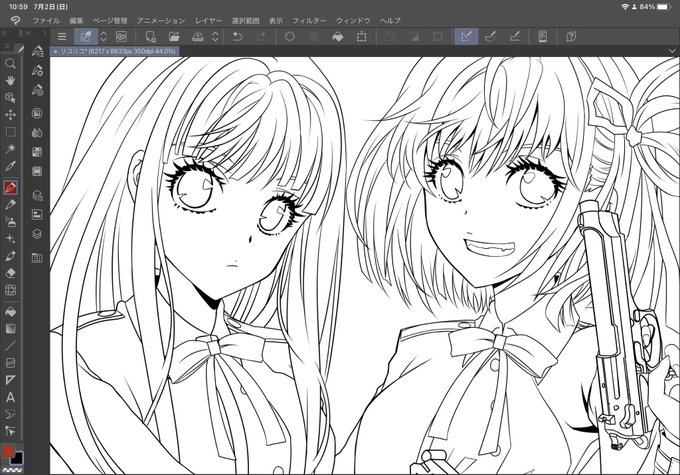This screenshot has width=680, height=475.
Task: Click the Save button
Action: click(x=198, y=37)
